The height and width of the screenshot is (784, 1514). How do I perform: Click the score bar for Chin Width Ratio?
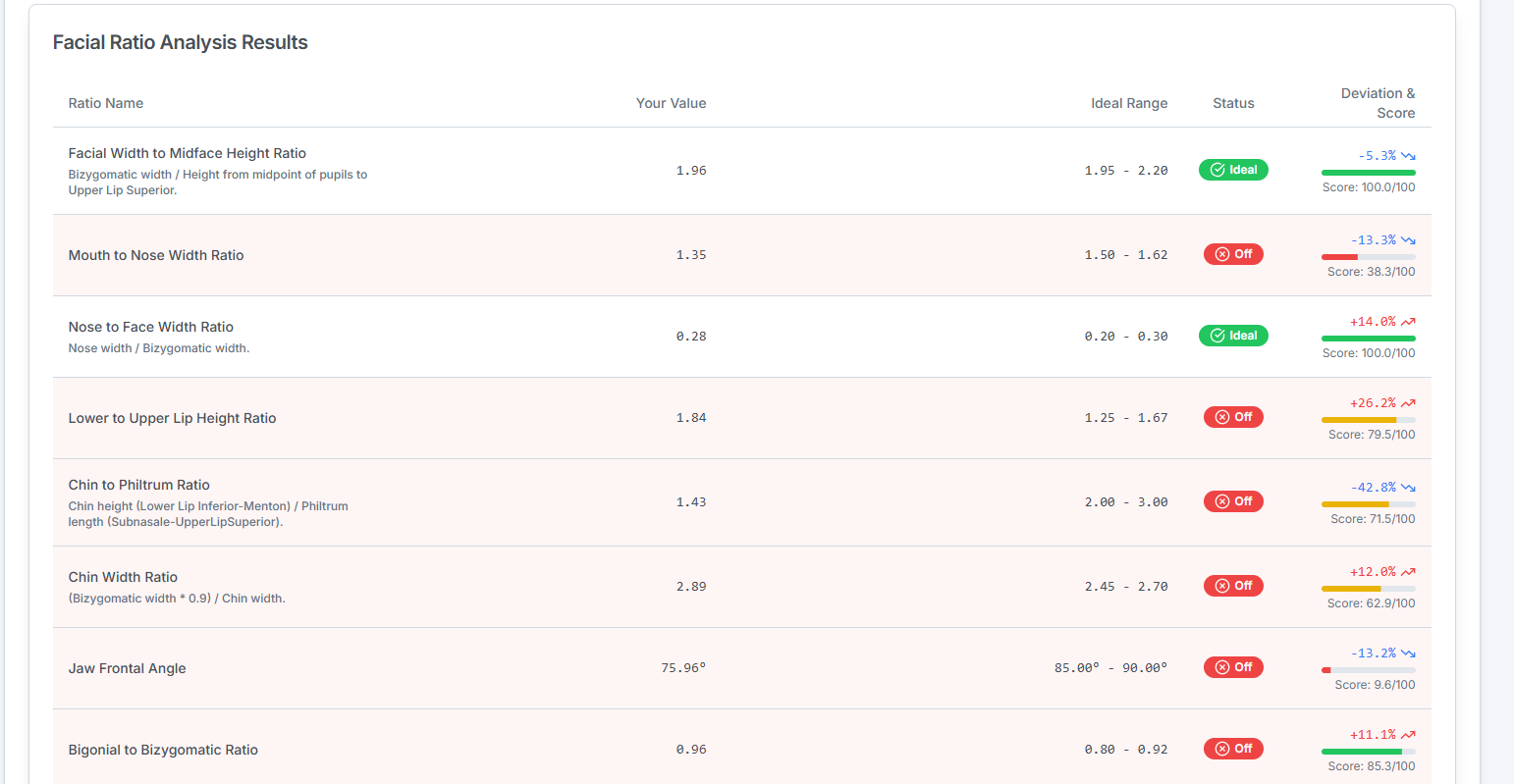coord(1369,589)
